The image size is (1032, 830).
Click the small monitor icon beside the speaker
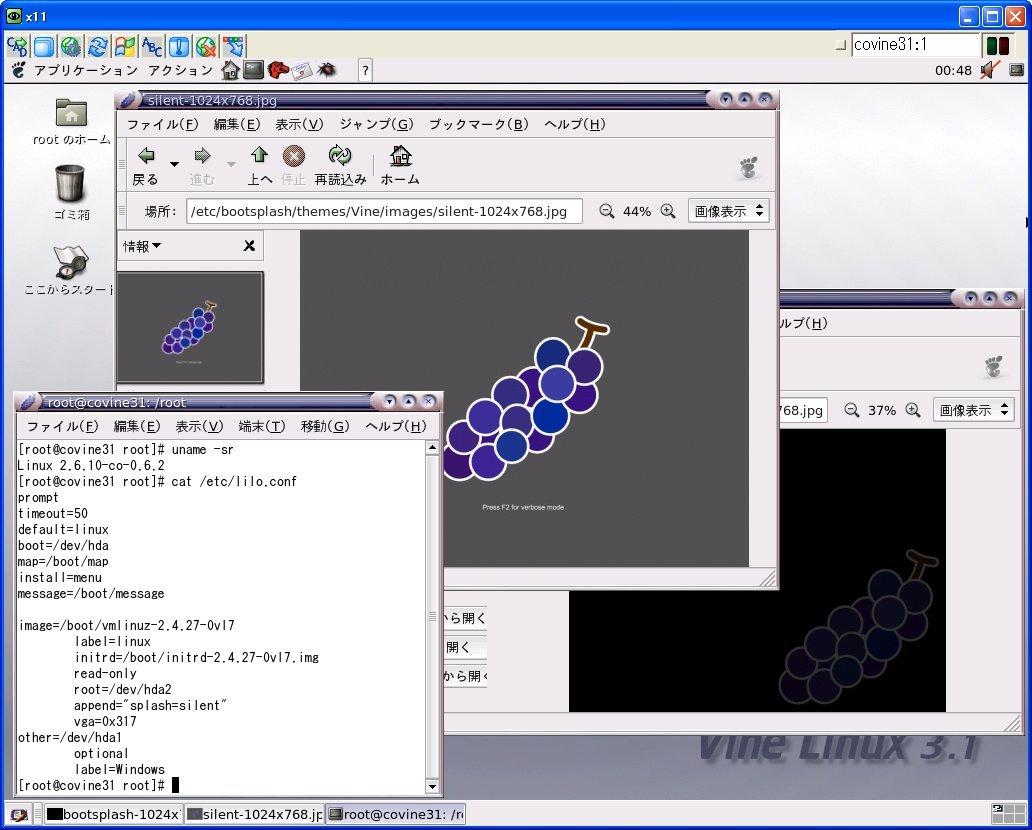click(1017, 70)
